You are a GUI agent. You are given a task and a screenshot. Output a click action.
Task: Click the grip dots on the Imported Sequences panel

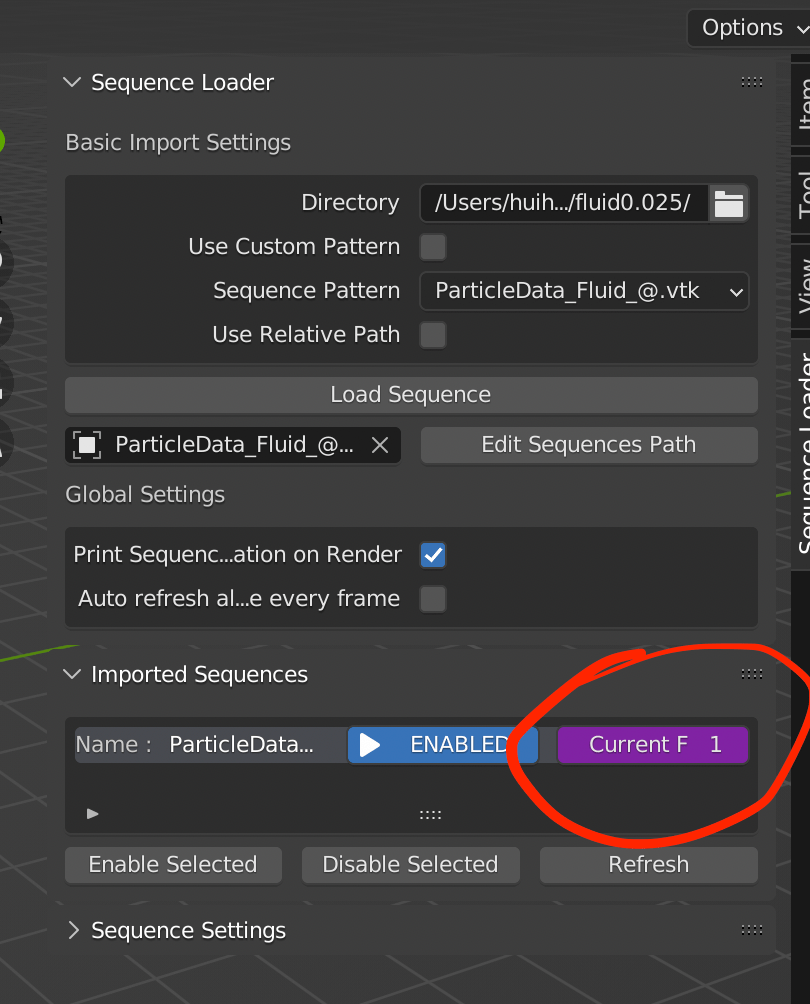coord(751,674)
